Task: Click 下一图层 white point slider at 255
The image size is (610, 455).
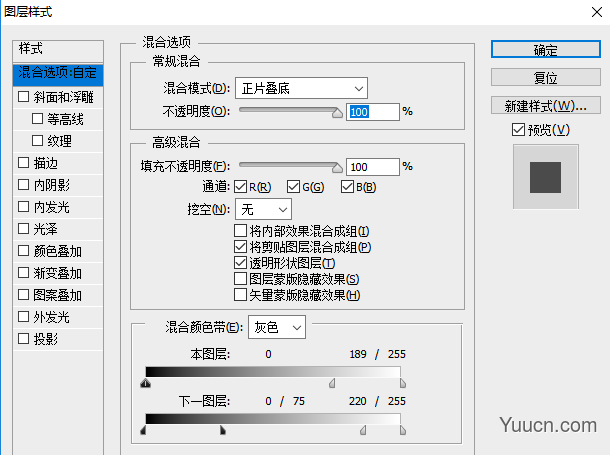Action: tap(403, 430)
